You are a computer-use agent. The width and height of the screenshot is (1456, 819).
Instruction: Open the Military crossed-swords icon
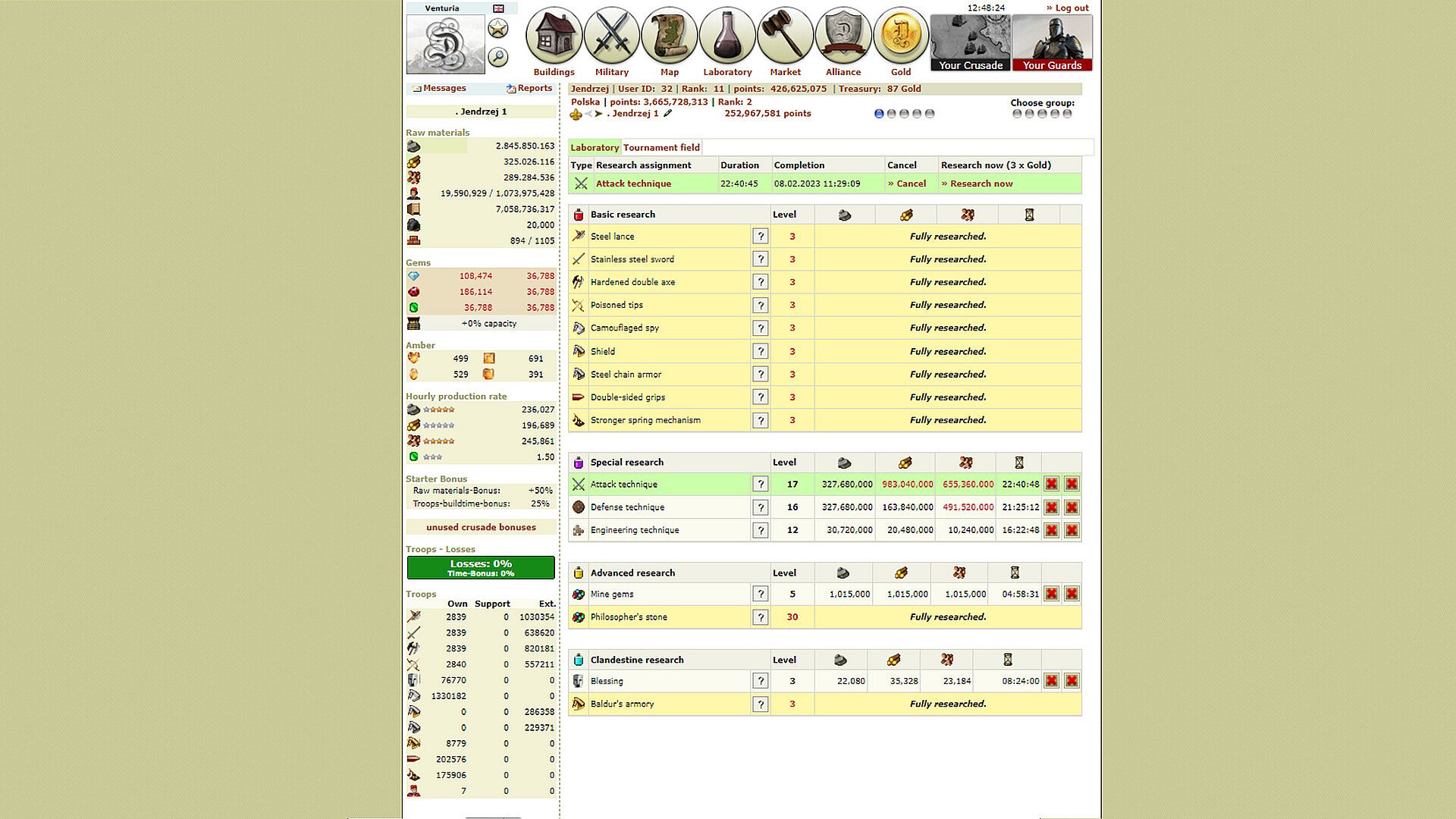point(611,36)
